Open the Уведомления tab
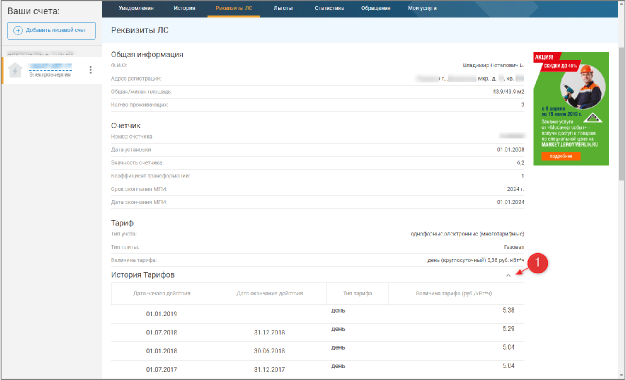Screen dimensions: 626x380 [x=136, y=8]
